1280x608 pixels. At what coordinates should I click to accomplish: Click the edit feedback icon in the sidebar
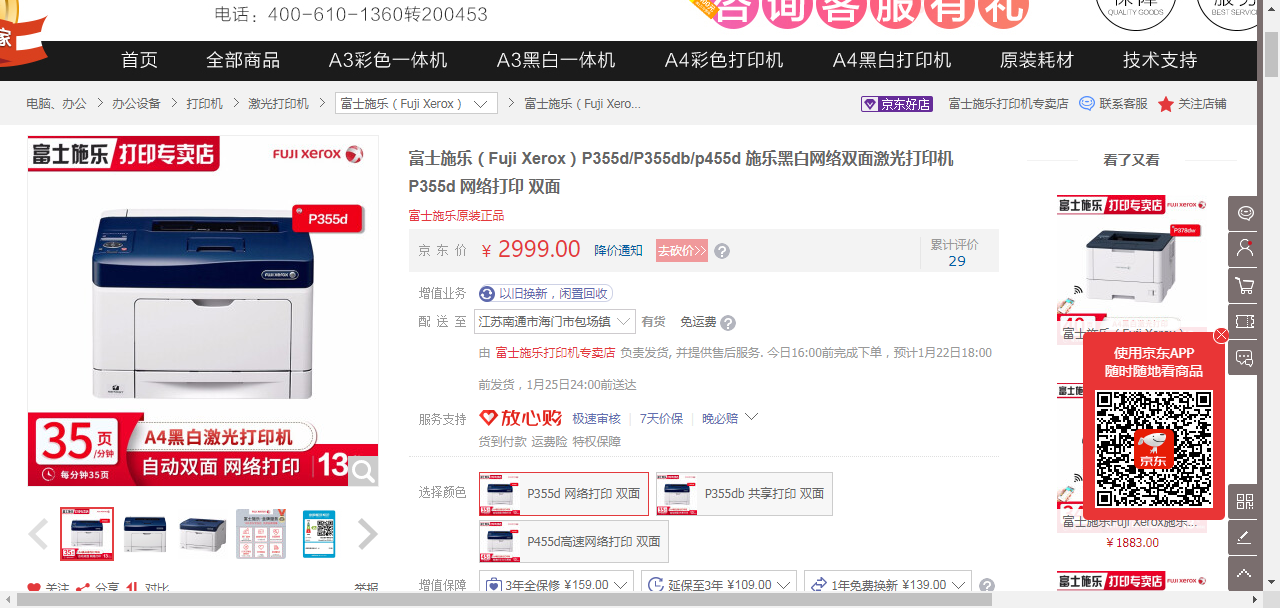pyautogui.click(x=1245, y=537)
